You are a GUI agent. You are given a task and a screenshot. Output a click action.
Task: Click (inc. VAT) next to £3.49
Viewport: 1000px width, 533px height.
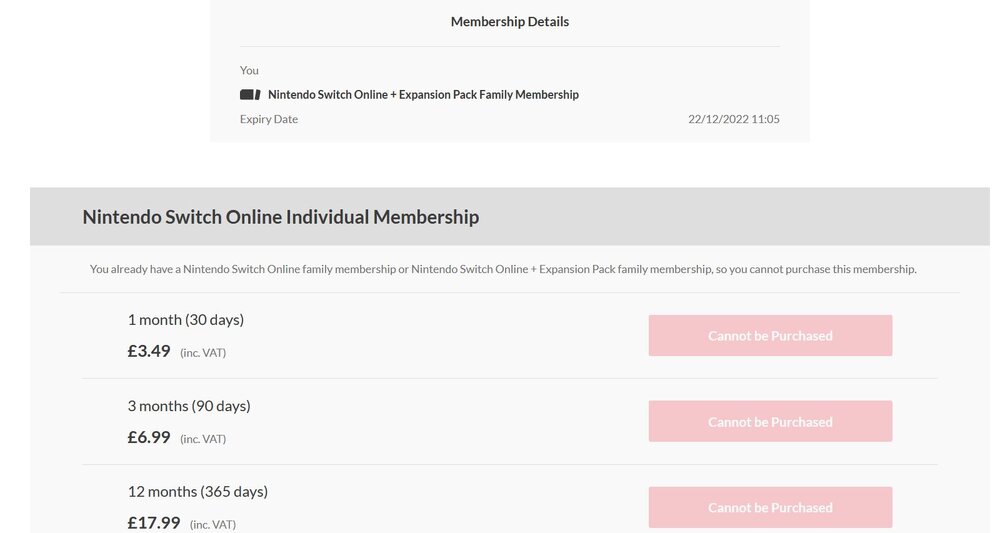[x=203, y=353]
